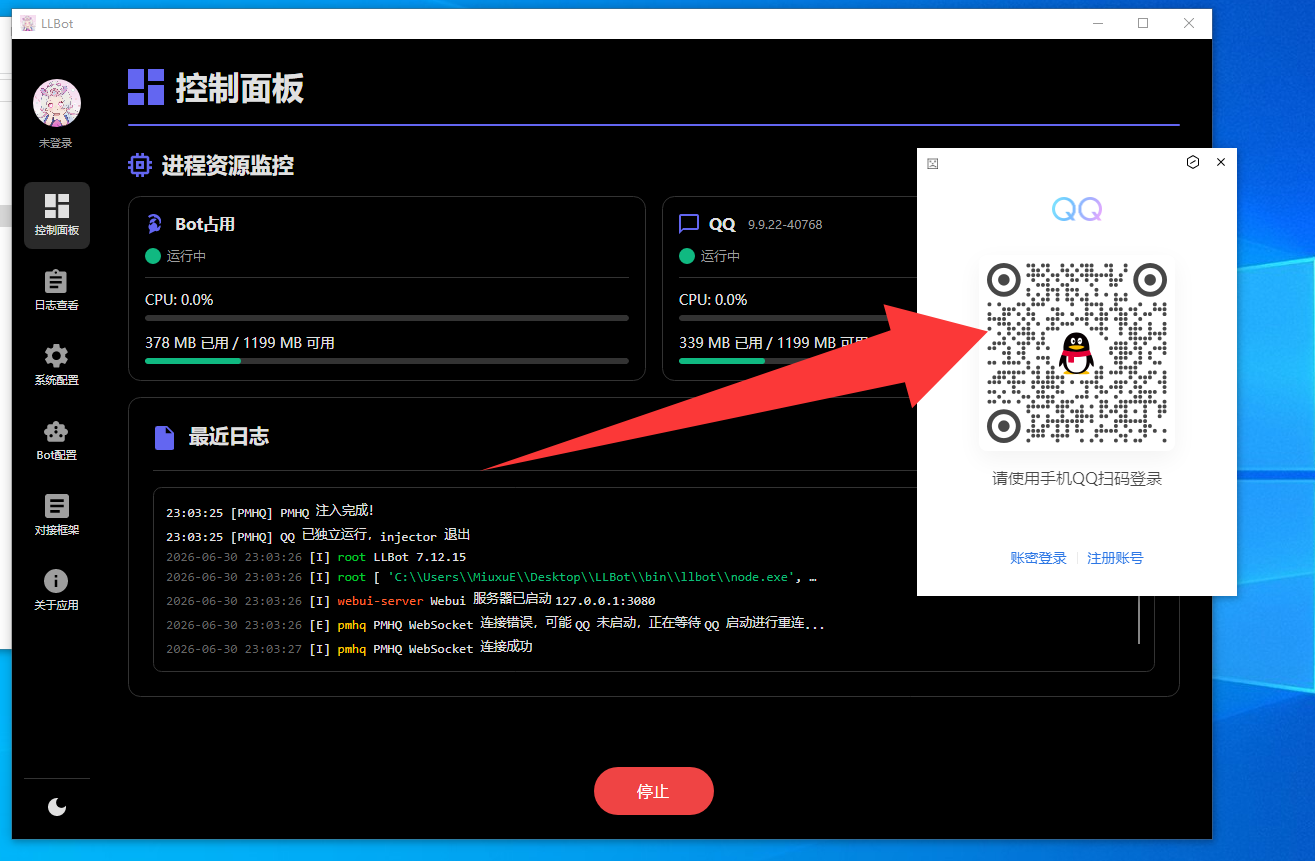Viewport: 1315px width, 861px height.
Task: Click the "Webui 服务器已启动" log line
Action: [x=410, y=600]
